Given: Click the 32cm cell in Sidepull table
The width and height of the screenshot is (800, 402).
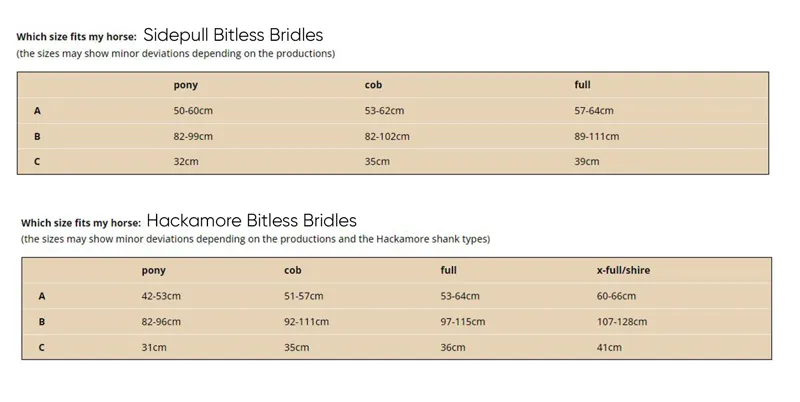Looking at the screenshot, I should [x=186, y=161].
